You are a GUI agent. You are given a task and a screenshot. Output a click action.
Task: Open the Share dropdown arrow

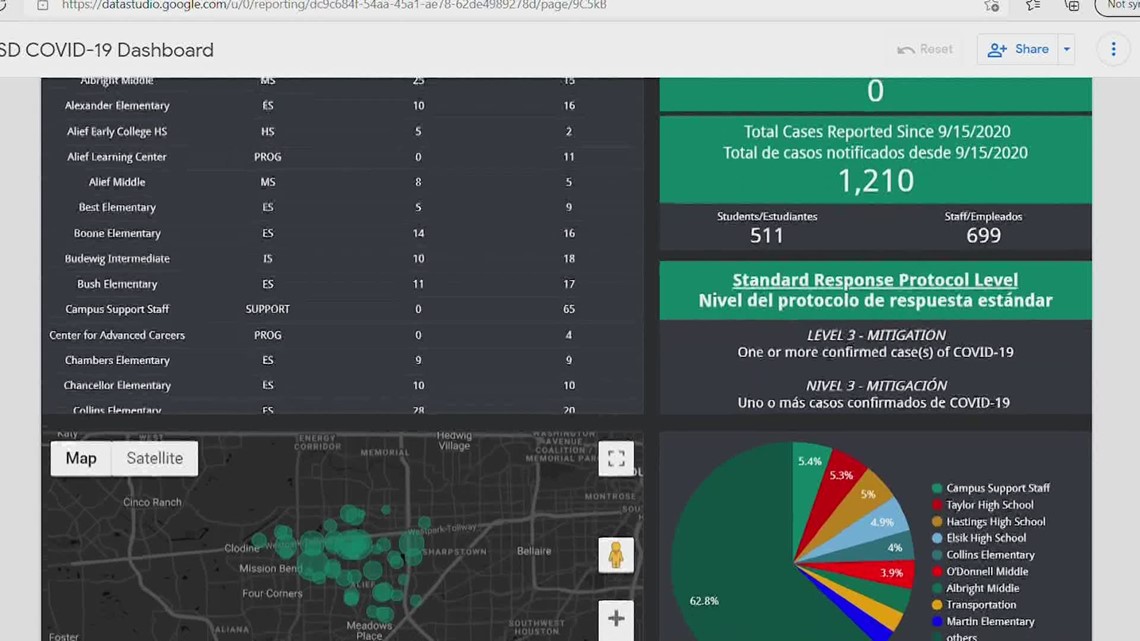[x=1065, y=48]
